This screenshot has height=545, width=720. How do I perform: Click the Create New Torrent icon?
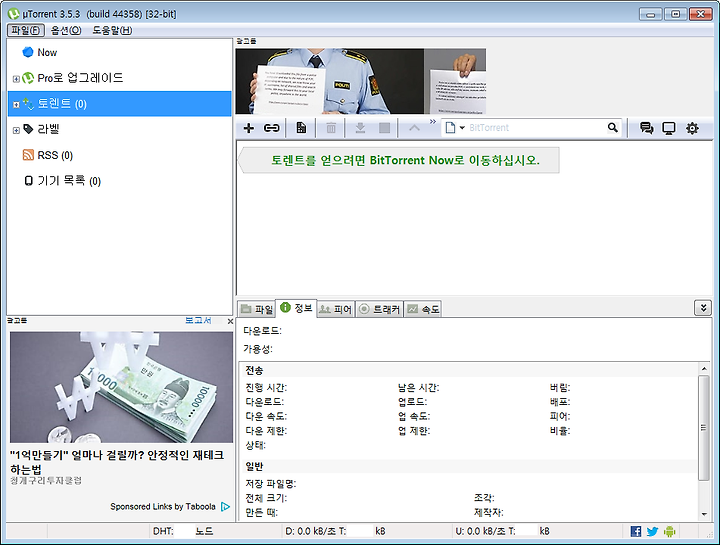coord(301,128)
